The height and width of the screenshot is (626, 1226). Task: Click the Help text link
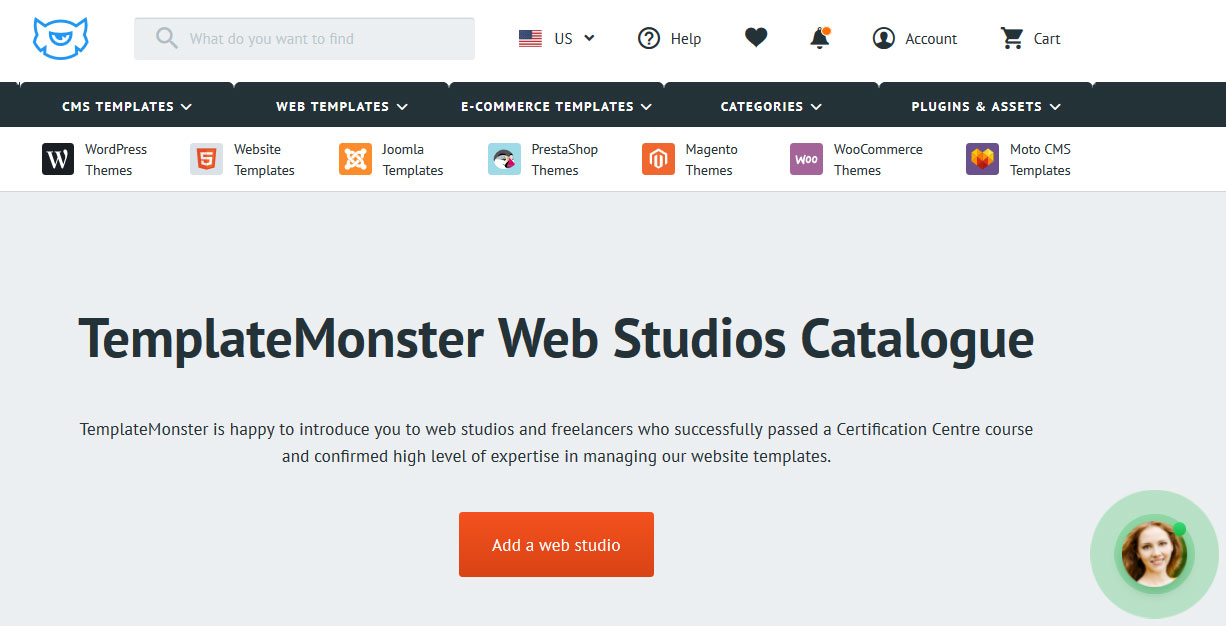[686, 39]
